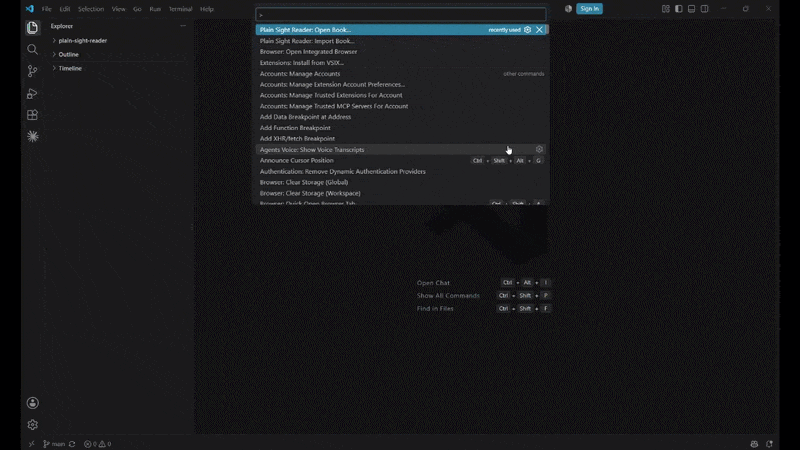The image size is (800, 450).
Task: Configure keybinding gear for Open Book command
Action: (x=528, y=30)
